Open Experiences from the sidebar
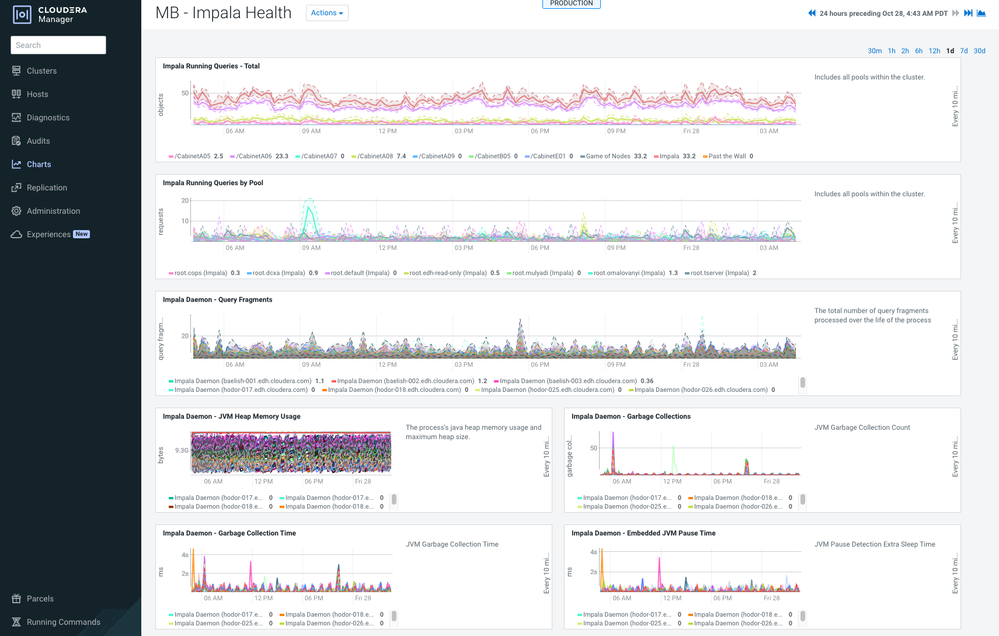This screenshot has width=999, height=636. point(50,235)
